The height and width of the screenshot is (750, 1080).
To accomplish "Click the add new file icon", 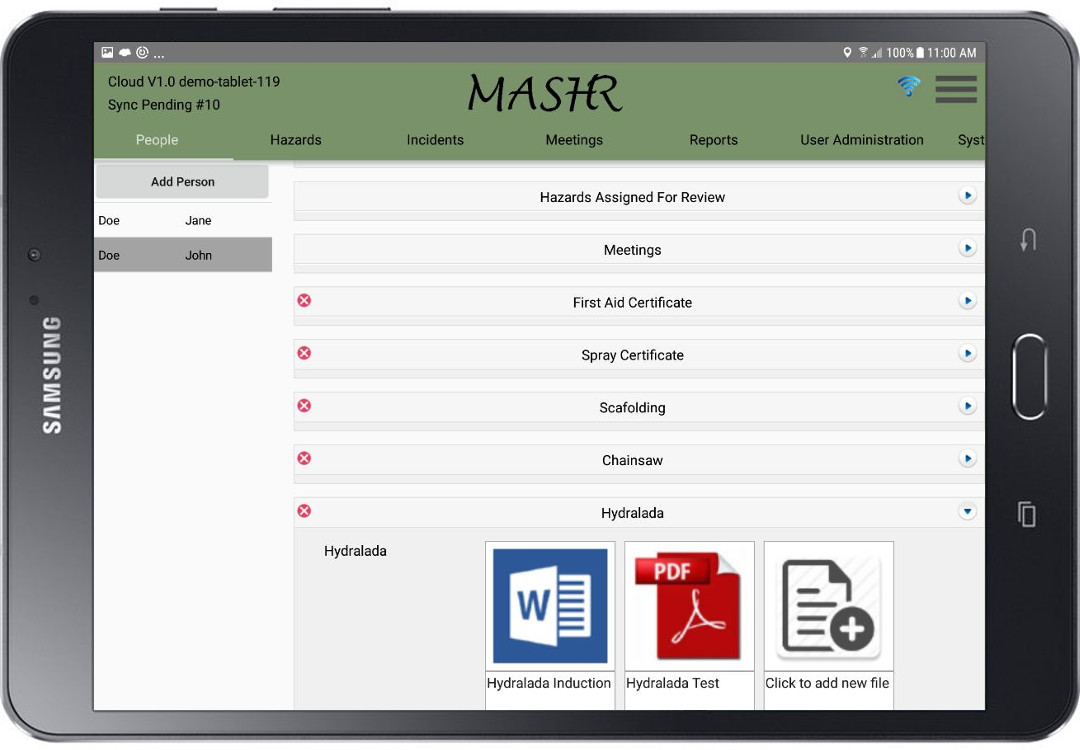I will tap(828, 606).
